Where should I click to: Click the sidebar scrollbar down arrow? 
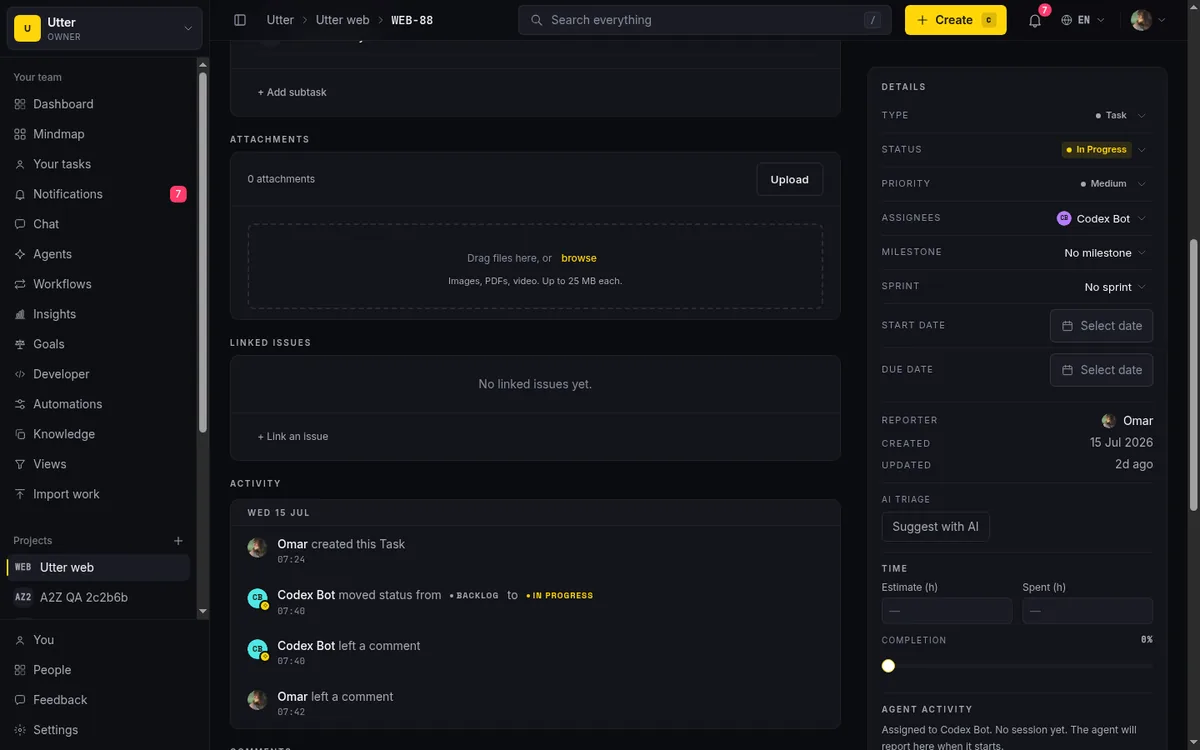click(203, 610)
